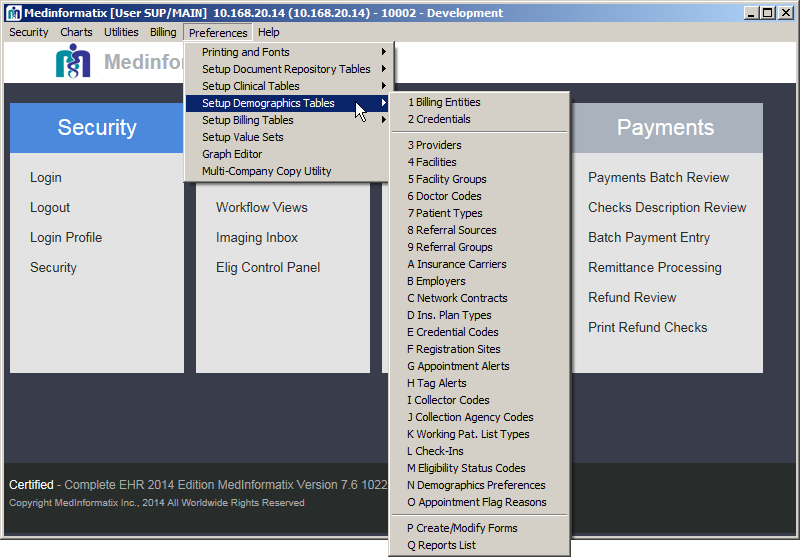Viewport: 801px width, 558px height.
Task: Minimize the Medinformatix window
Action: [x=750, y=13]
